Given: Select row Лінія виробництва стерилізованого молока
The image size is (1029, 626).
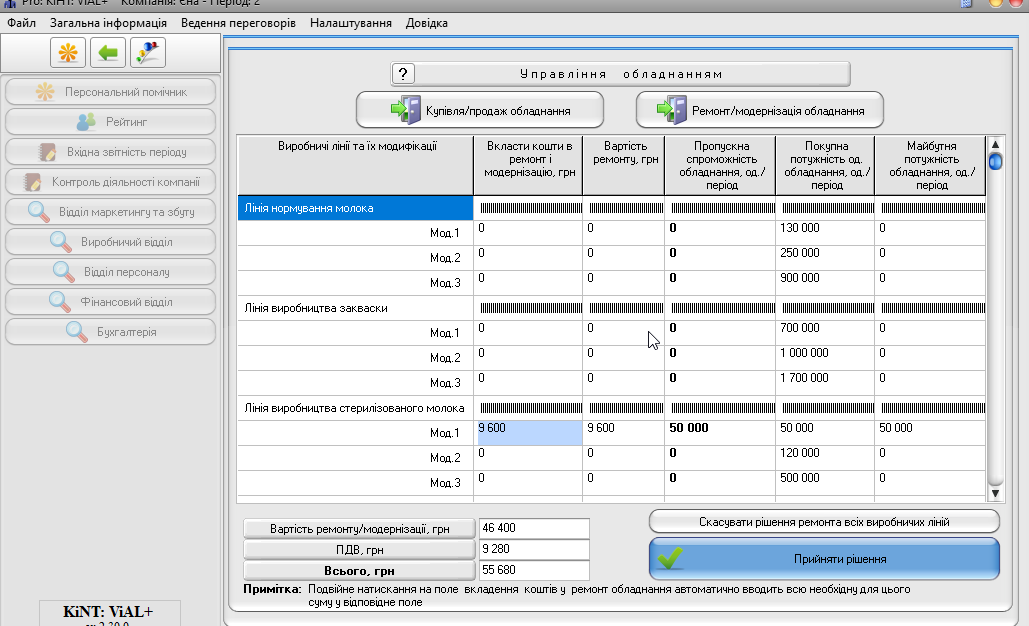Looking at the screenshot, I should click(x=355, y=408).
